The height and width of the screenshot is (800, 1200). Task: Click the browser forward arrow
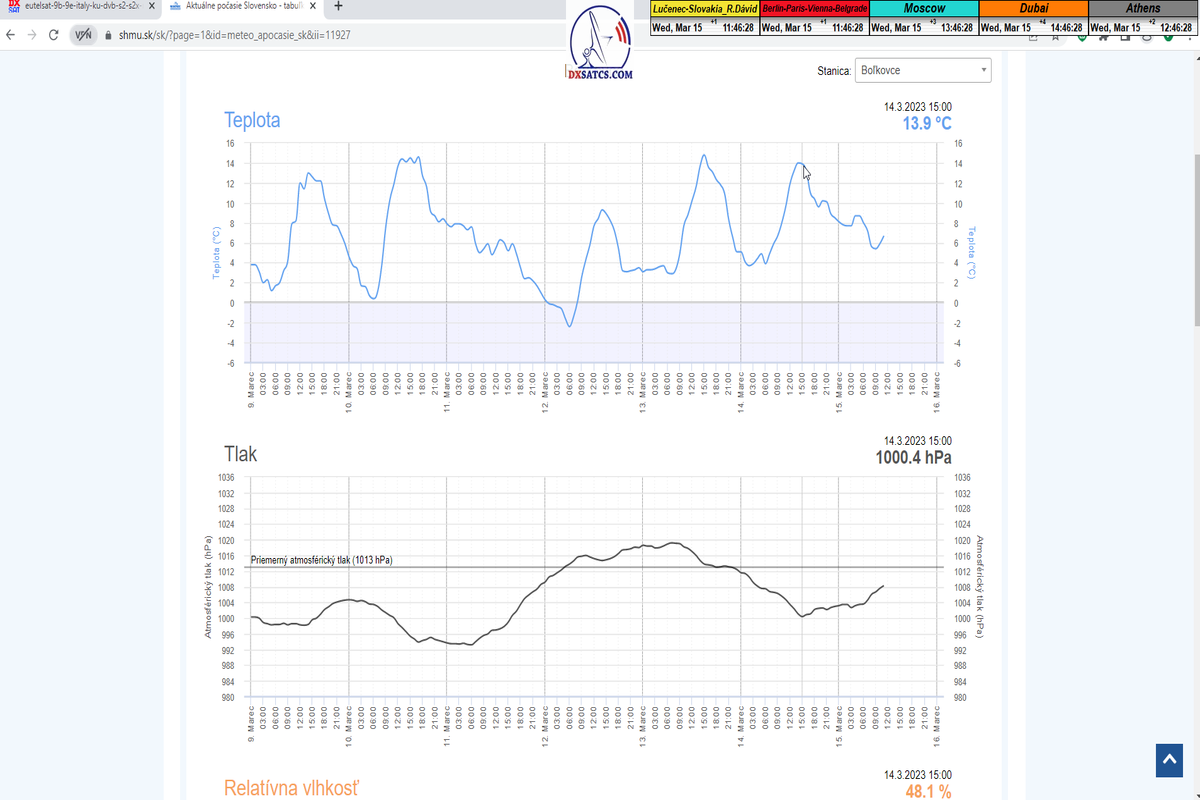(32, 34)
